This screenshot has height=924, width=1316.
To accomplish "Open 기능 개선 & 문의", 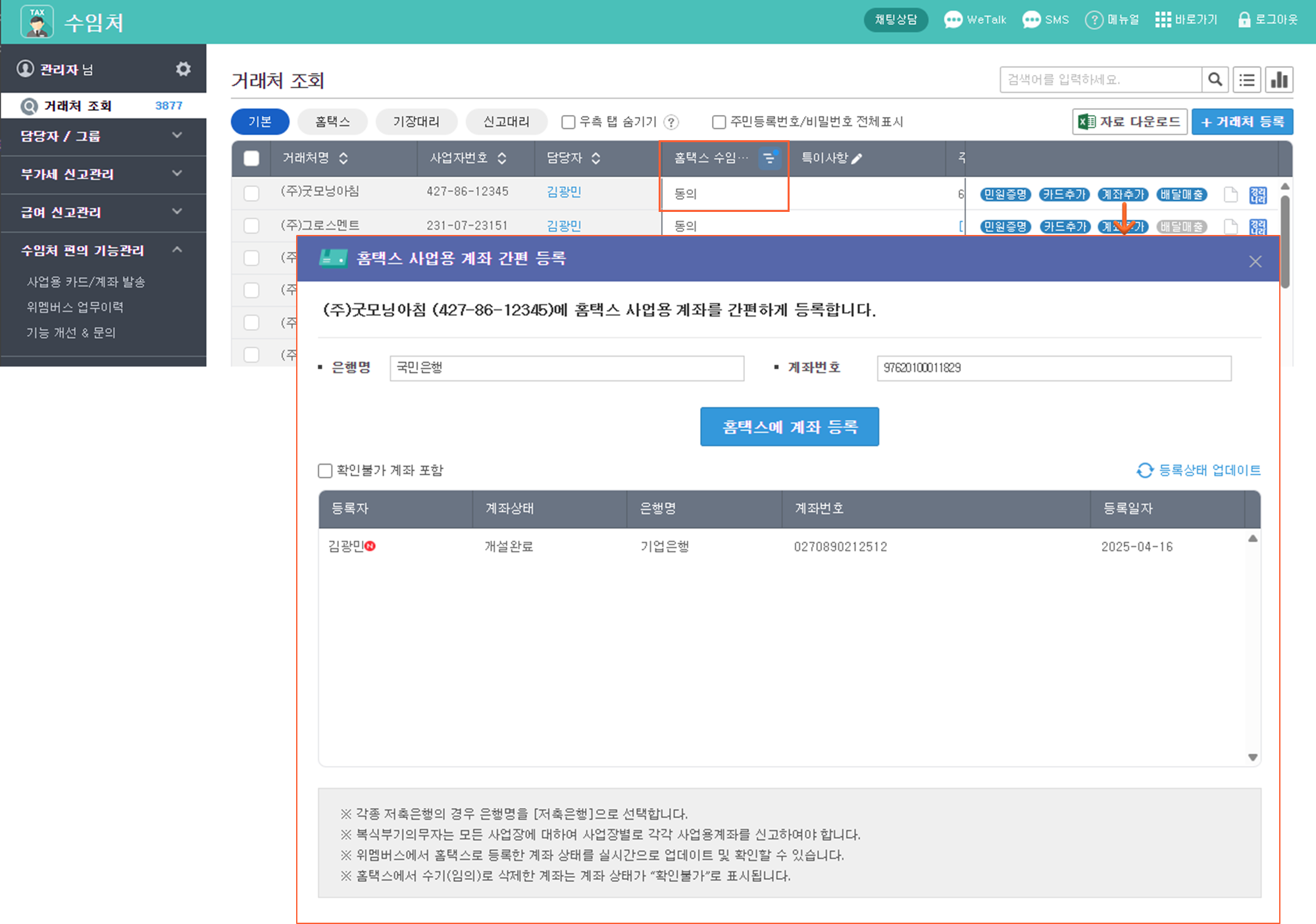I will point(71,333).
